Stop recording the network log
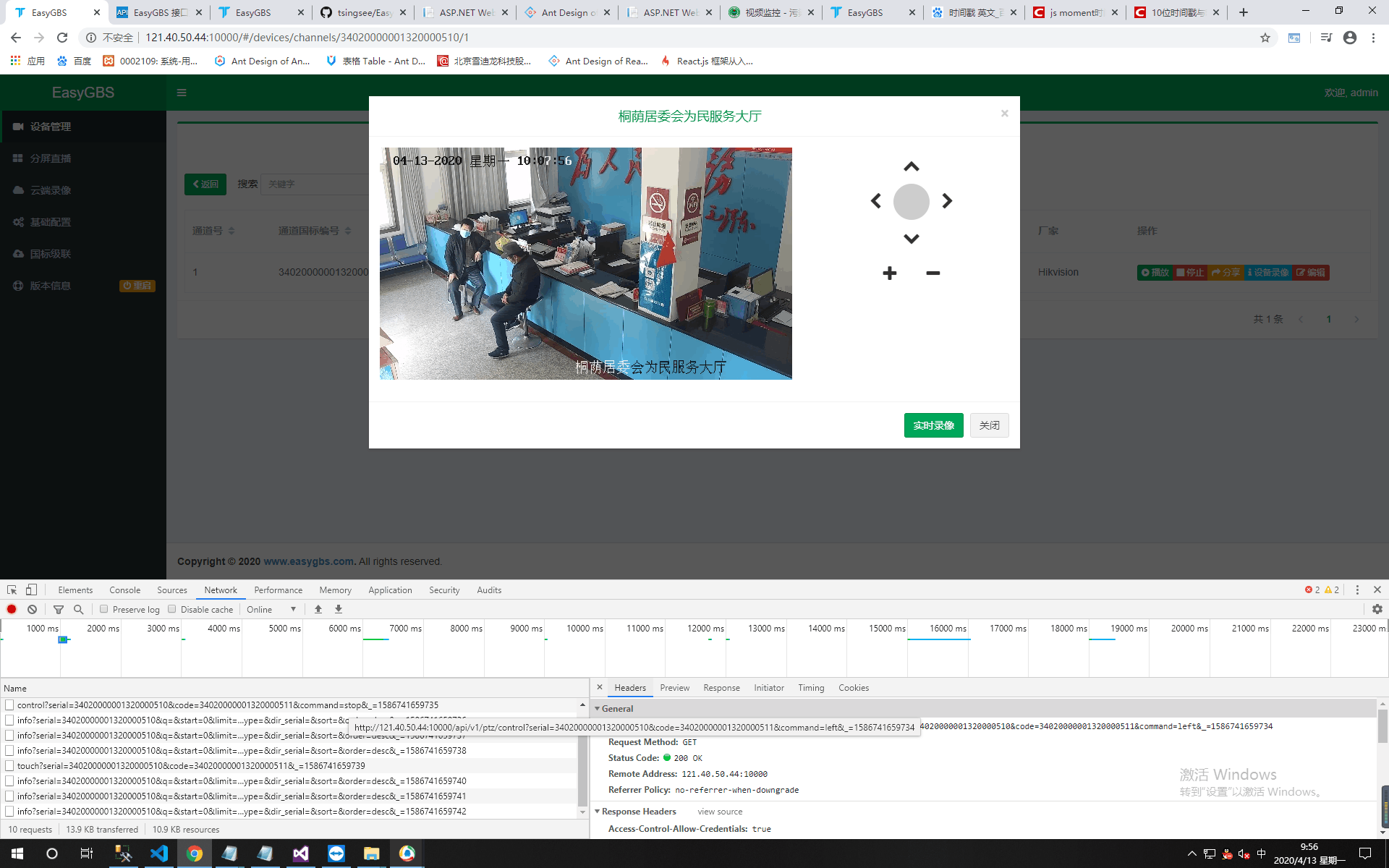This screenshot has width=1389, height=868. tap(12, 609)
